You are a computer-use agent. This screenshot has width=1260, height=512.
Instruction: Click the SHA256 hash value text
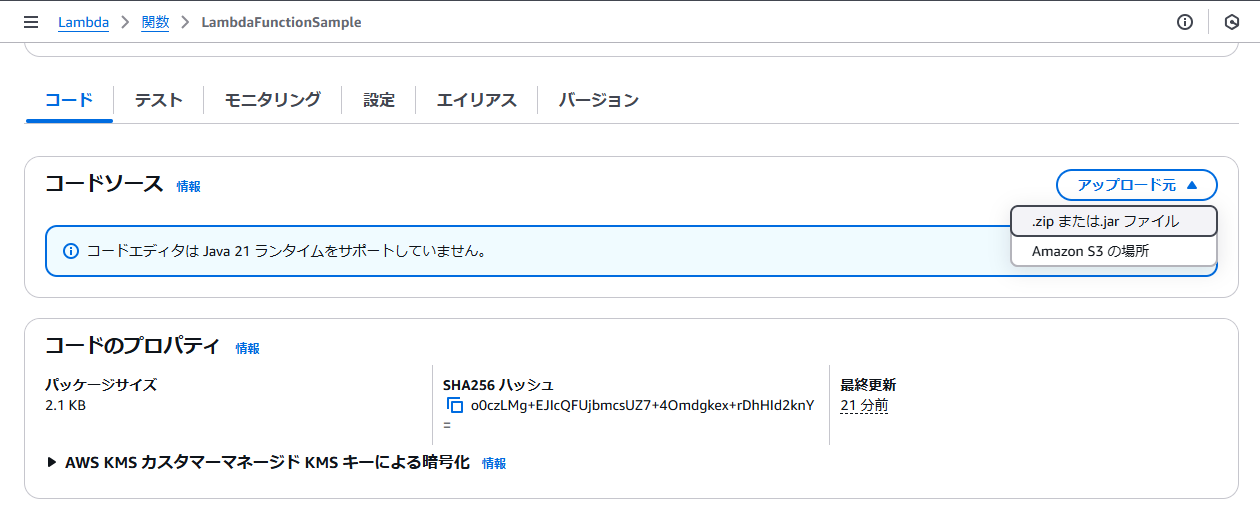[642, 405]
